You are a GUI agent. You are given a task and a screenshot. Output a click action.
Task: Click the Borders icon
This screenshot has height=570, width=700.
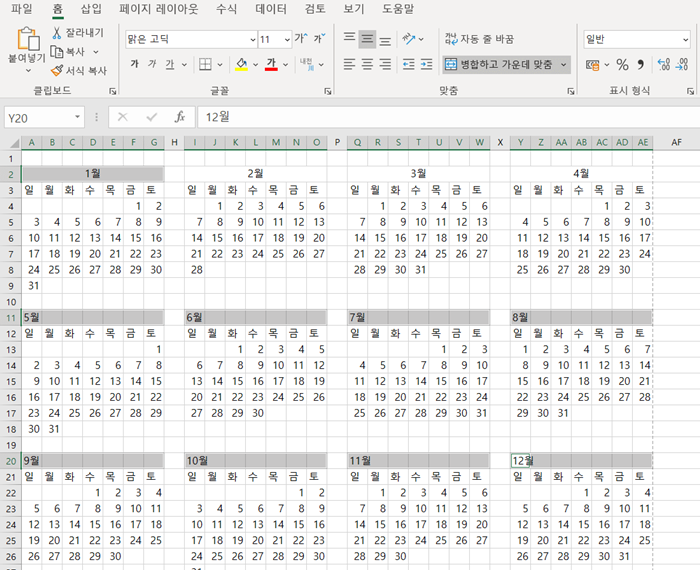(205, 64)
